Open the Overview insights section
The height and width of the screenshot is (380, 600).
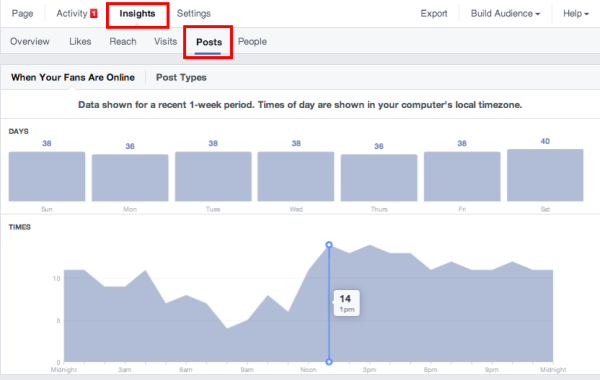[30, 41]
